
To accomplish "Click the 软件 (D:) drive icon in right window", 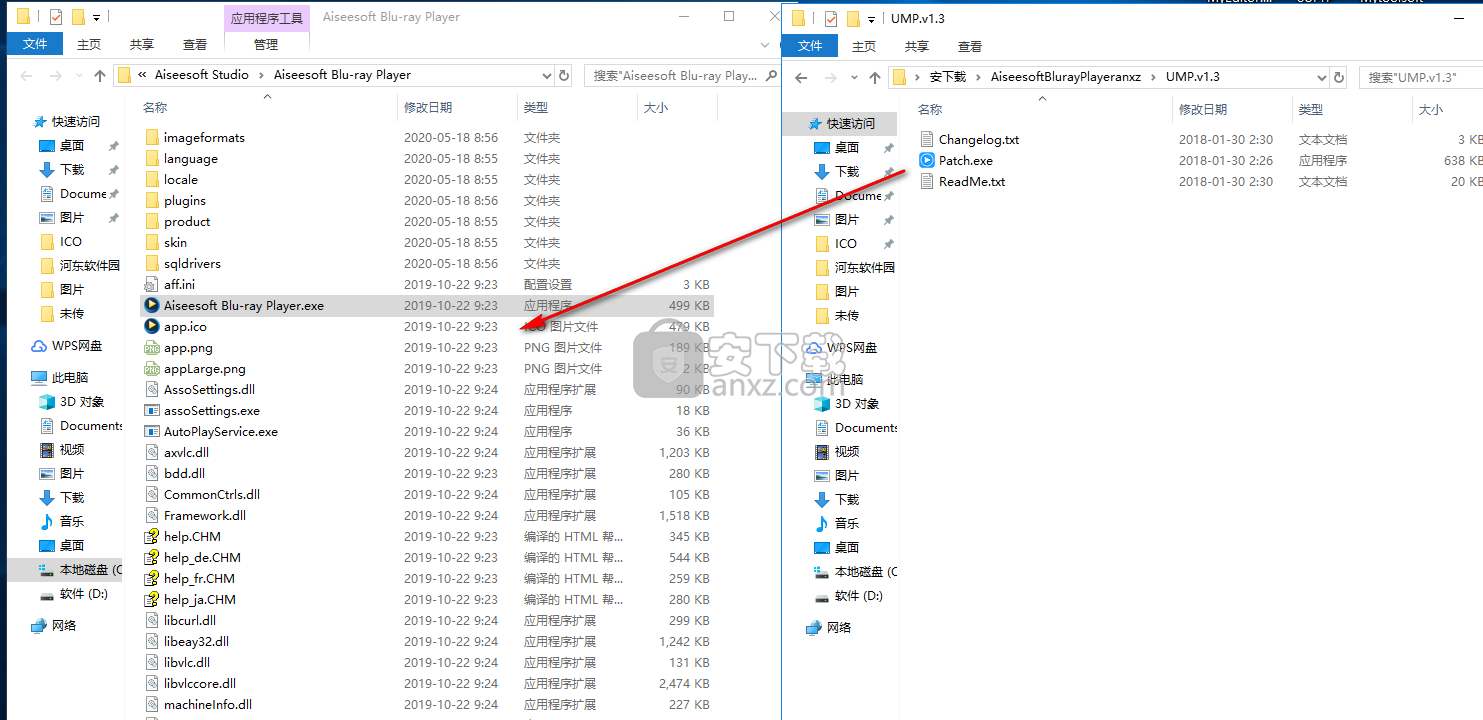I will (x=822, y=596).
